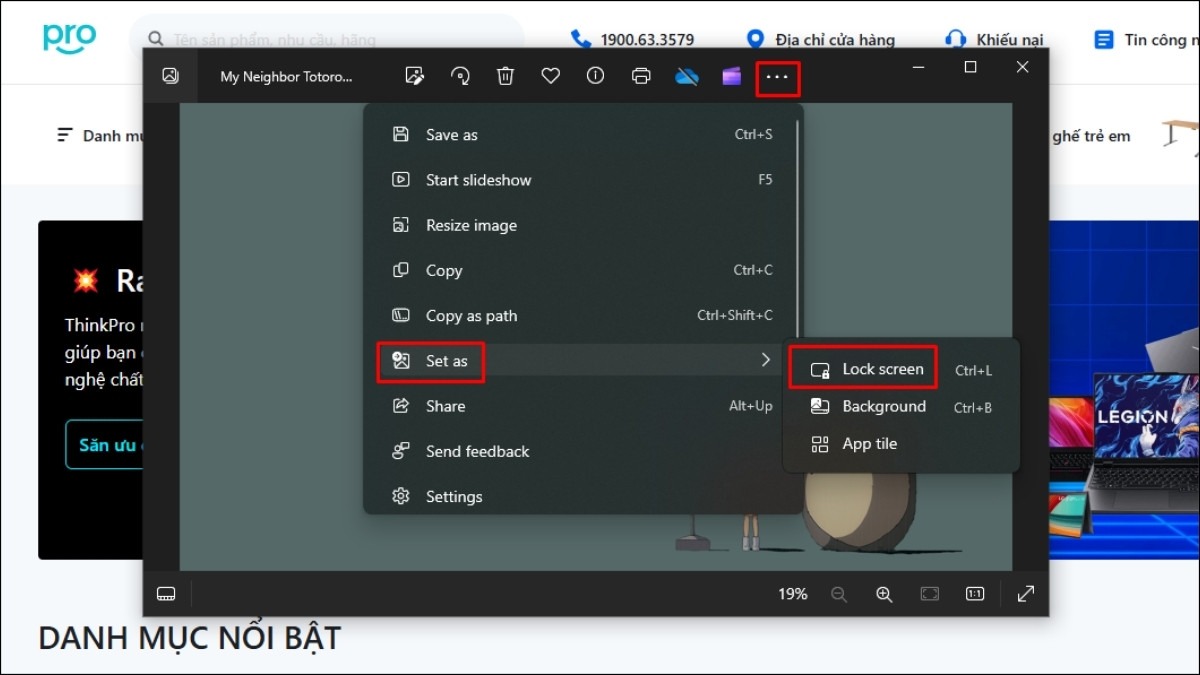Select Send feedback in the menu
The height and width of the screenshot is (675, 1200).
[x=583, y=451]
